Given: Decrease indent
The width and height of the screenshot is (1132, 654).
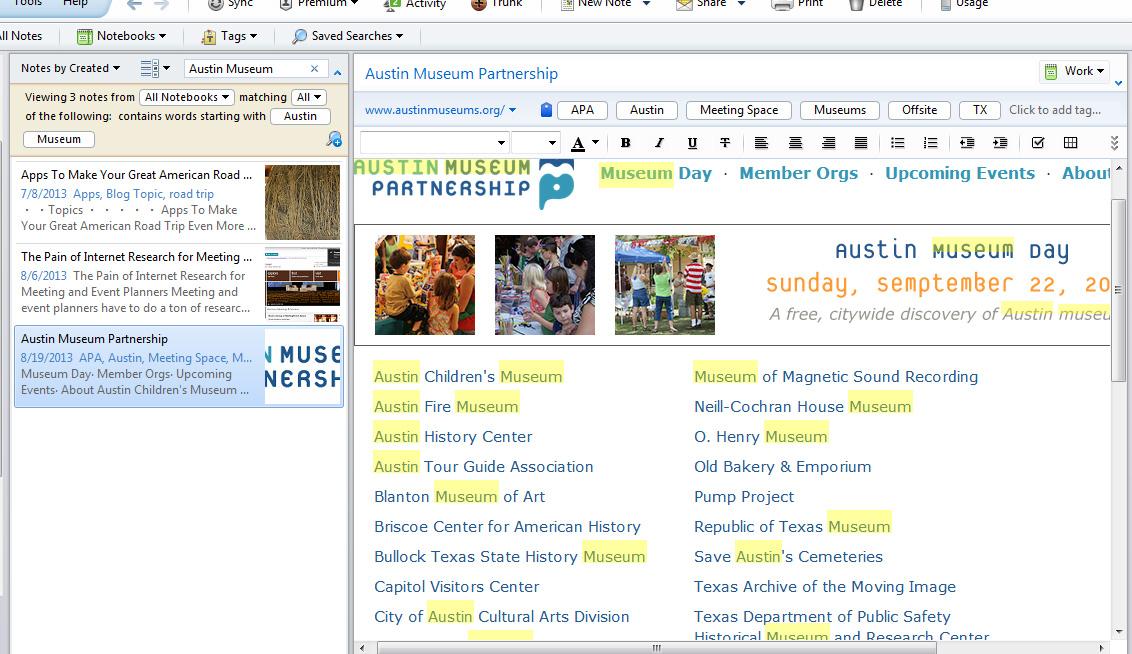Looking at the screenshot, I should click(x=967, y=143).
